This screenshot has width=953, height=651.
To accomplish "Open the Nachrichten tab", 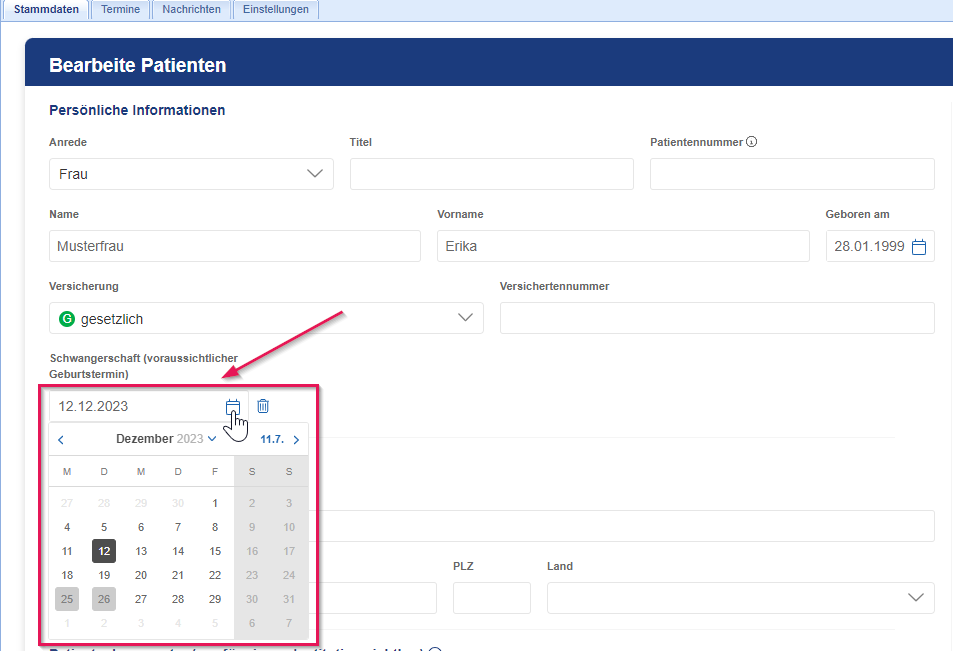I will coord(190,9).
